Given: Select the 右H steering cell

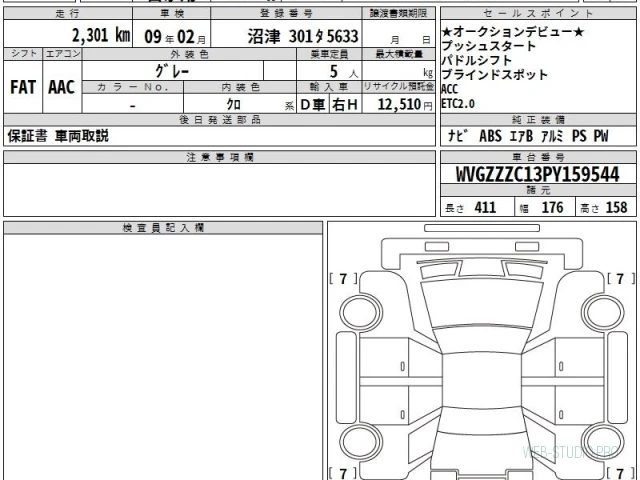Looking at the screenshot, I should click(345, 105).
